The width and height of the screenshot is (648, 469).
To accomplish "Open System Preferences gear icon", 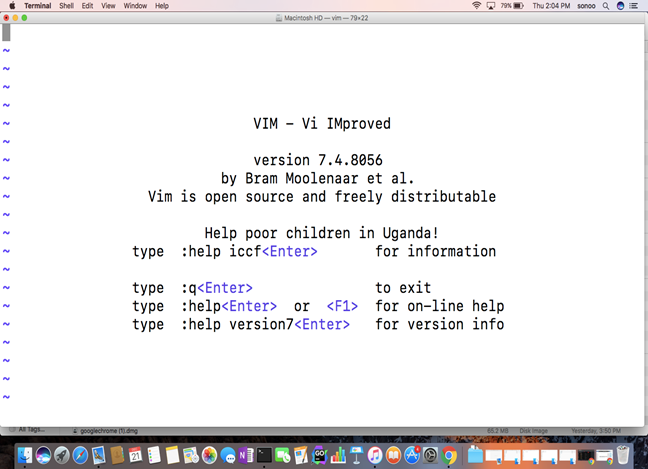I will [x=430, y=455].
